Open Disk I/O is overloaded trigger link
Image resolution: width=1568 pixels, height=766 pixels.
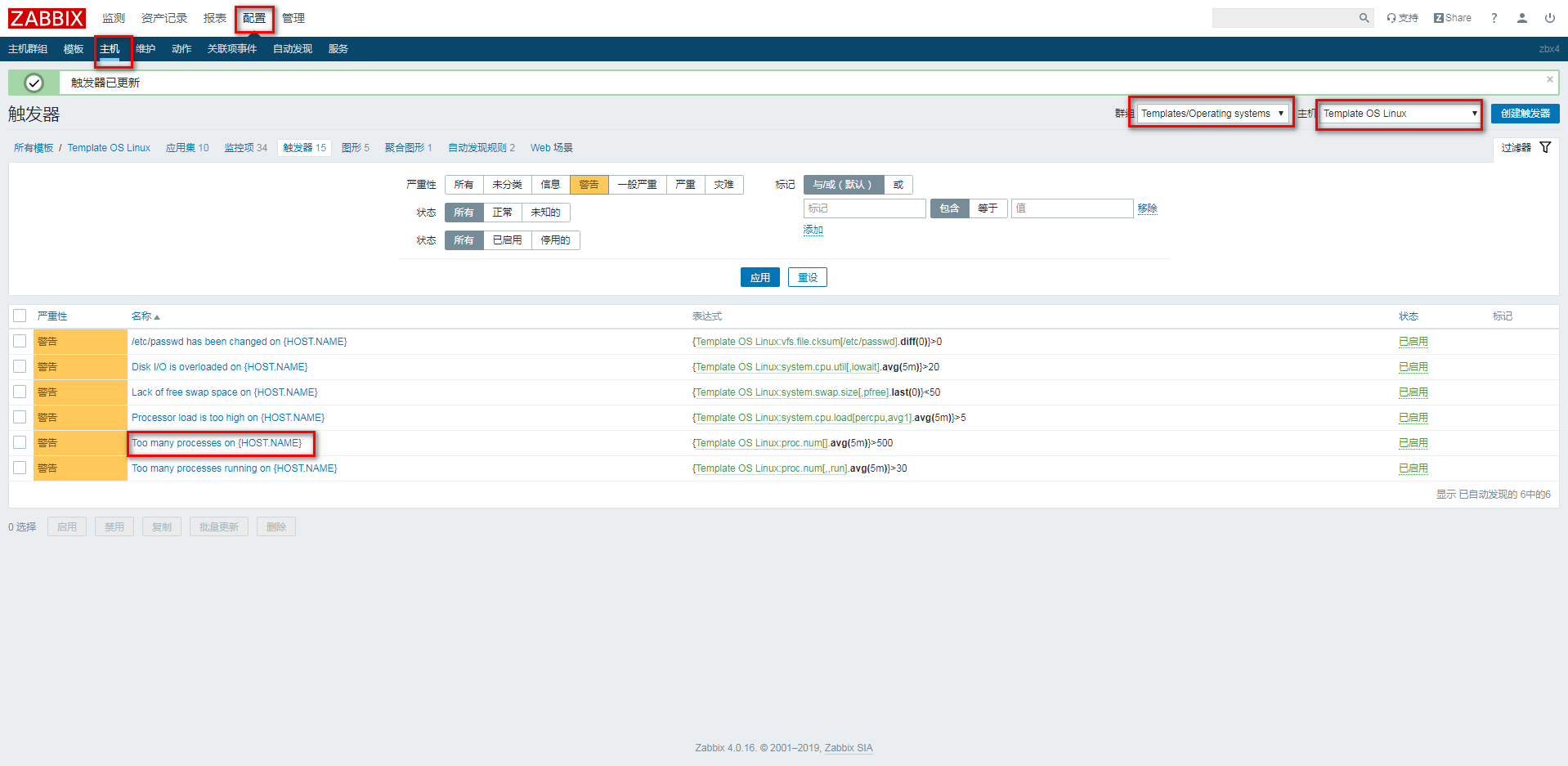coord(219,367)
